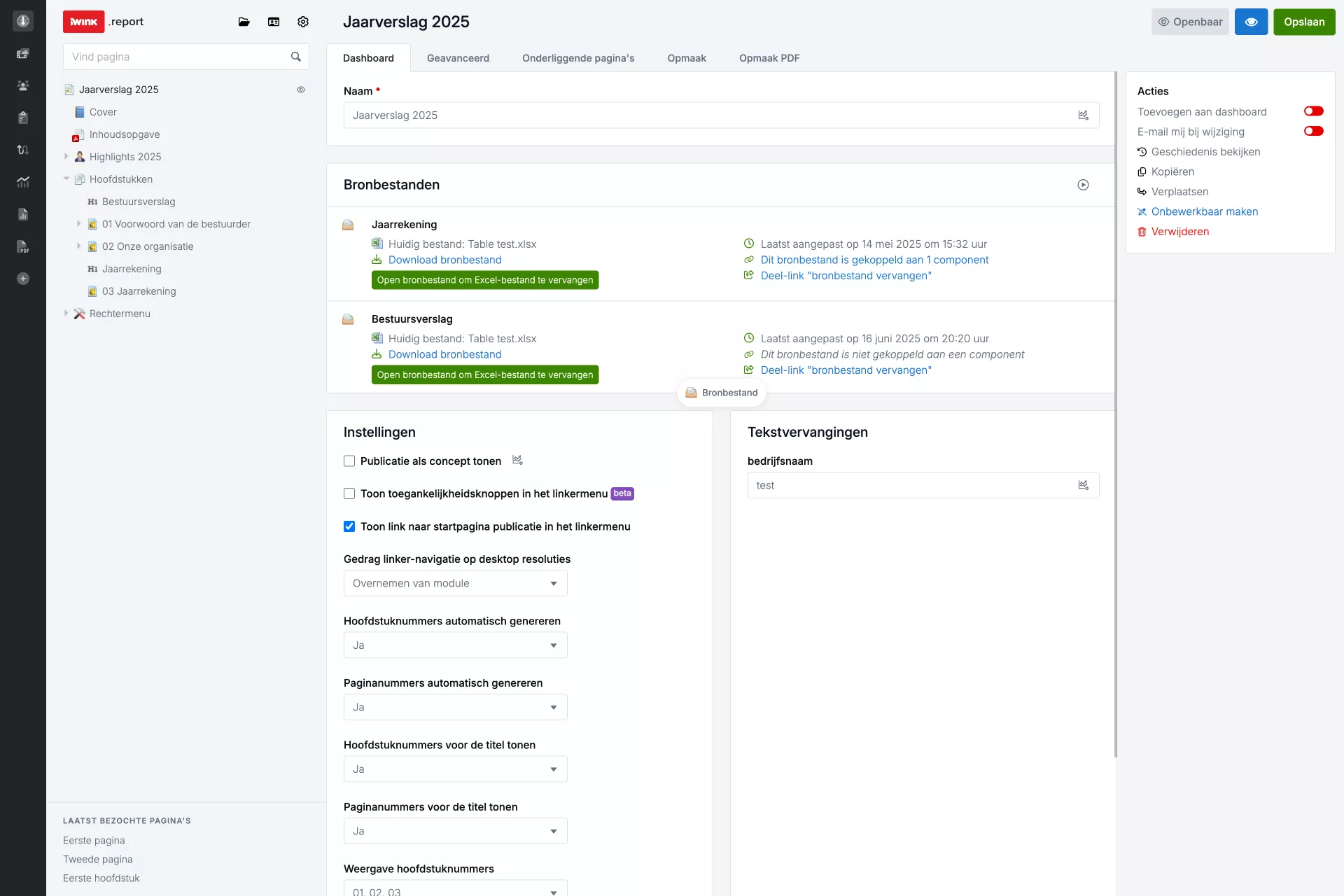Click the PDF icon in left sidebar
The width and height of the screenshot is (1344, 896).
[x=23, y=246]
